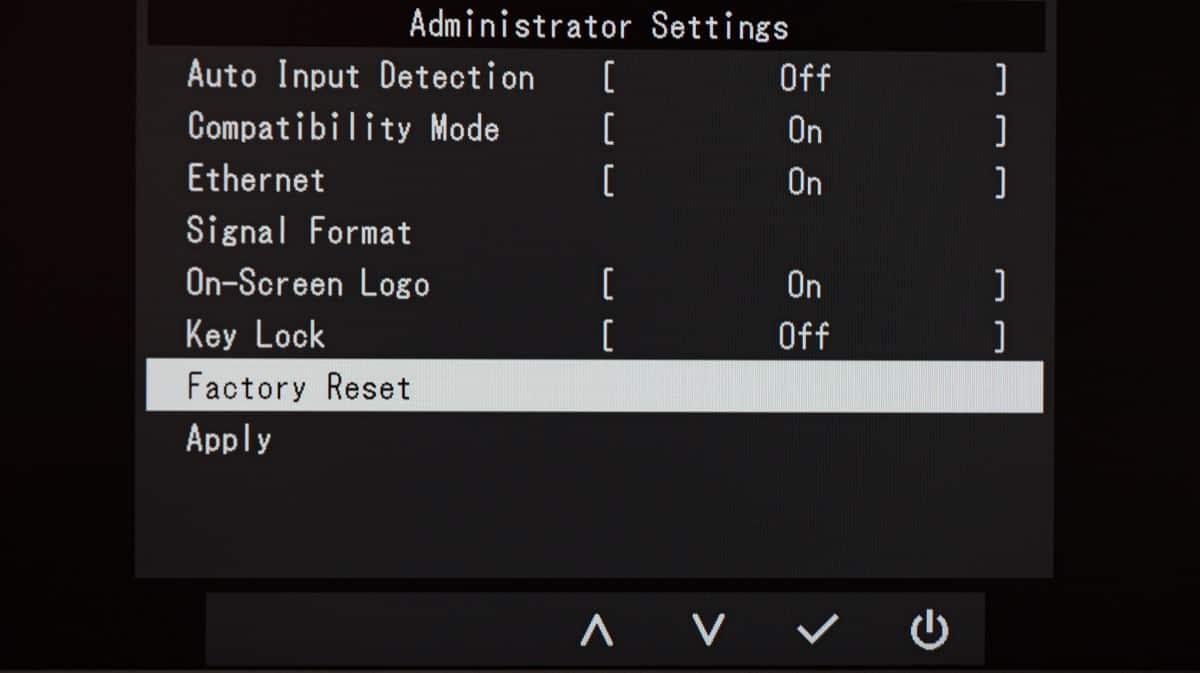Image resolution: width=1200 pixels, height=673 pixels.
Task: Select the Compatibility Mode entry
Action: point(343,129)
